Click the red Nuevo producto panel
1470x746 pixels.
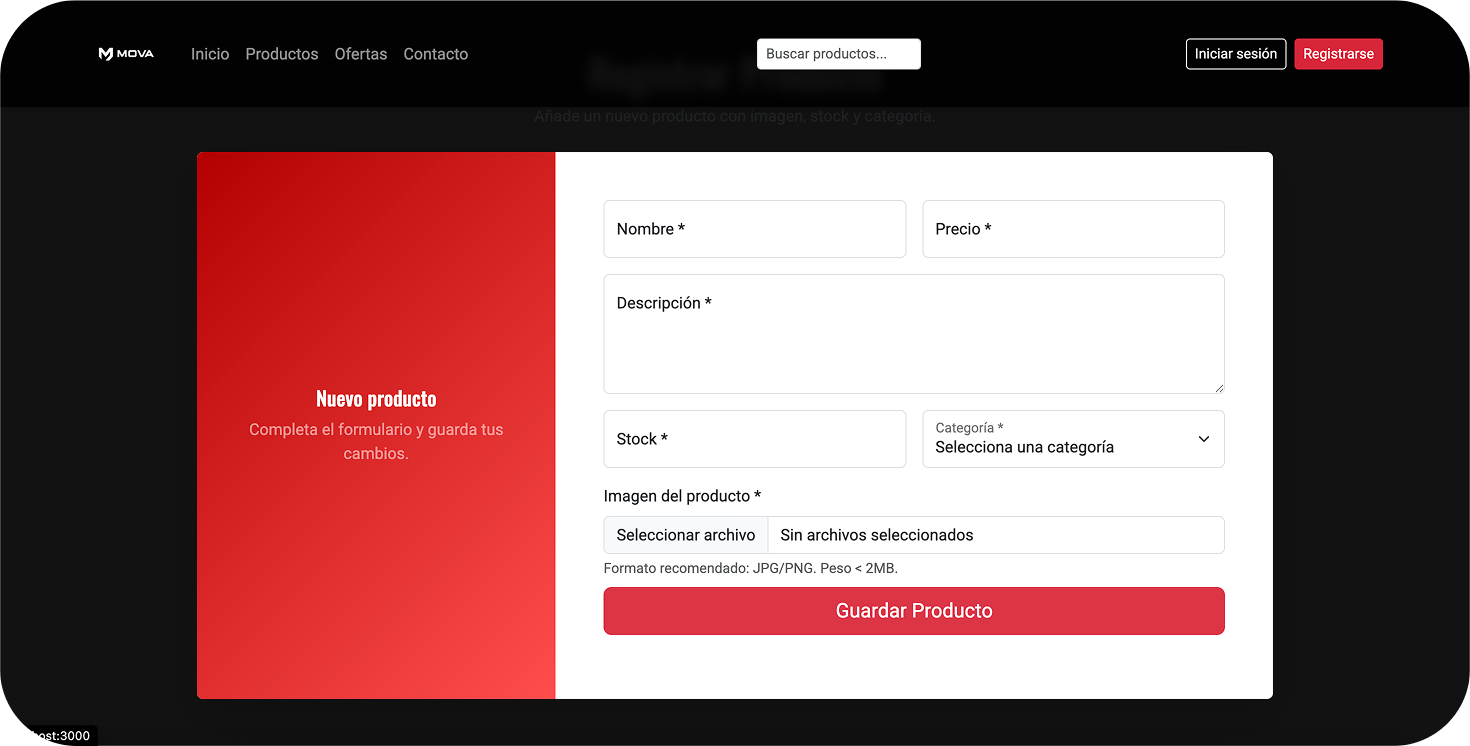tap(376, 425)
